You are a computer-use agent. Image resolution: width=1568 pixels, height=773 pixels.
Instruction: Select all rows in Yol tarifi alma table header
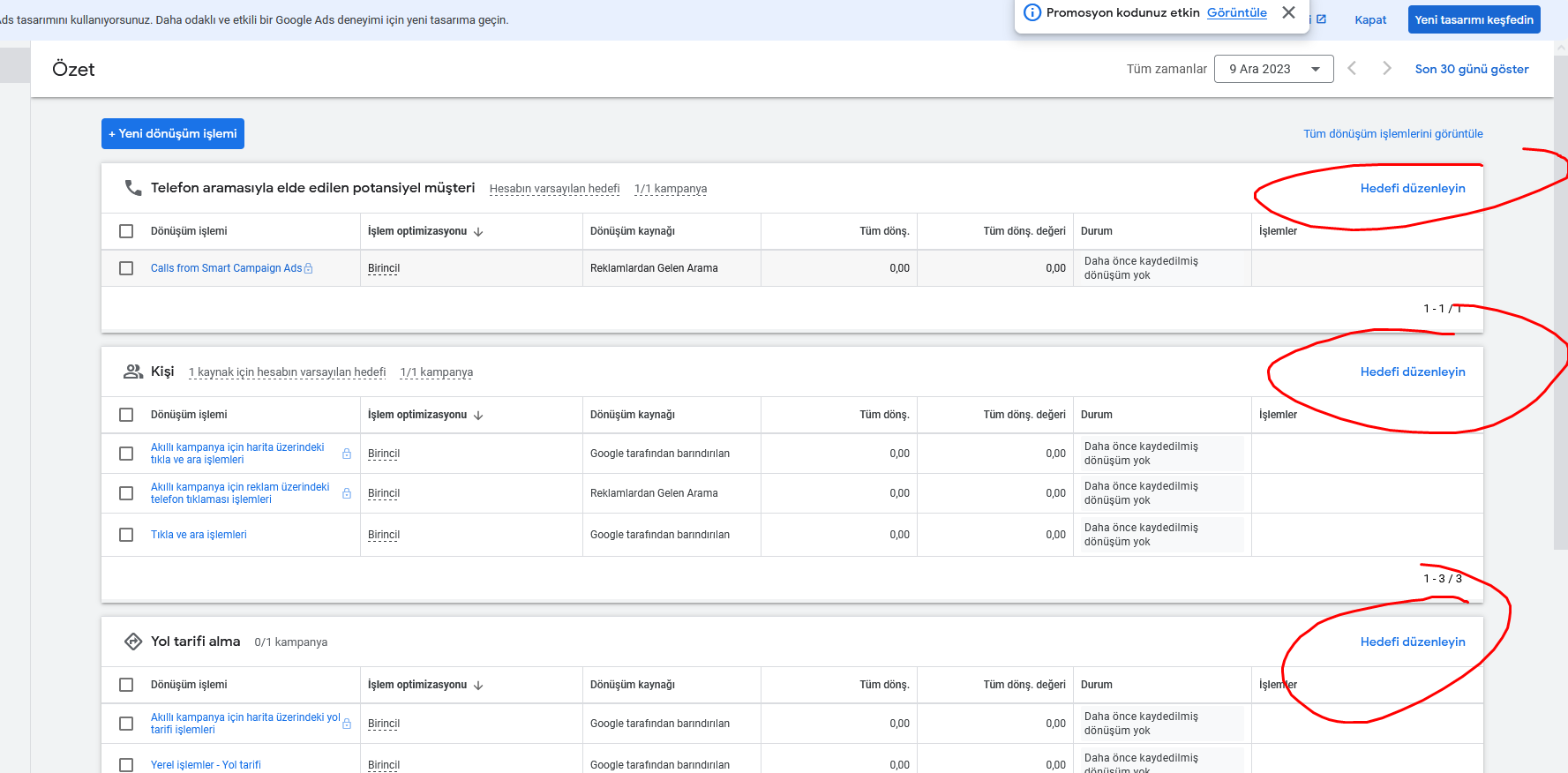point(126,685)
